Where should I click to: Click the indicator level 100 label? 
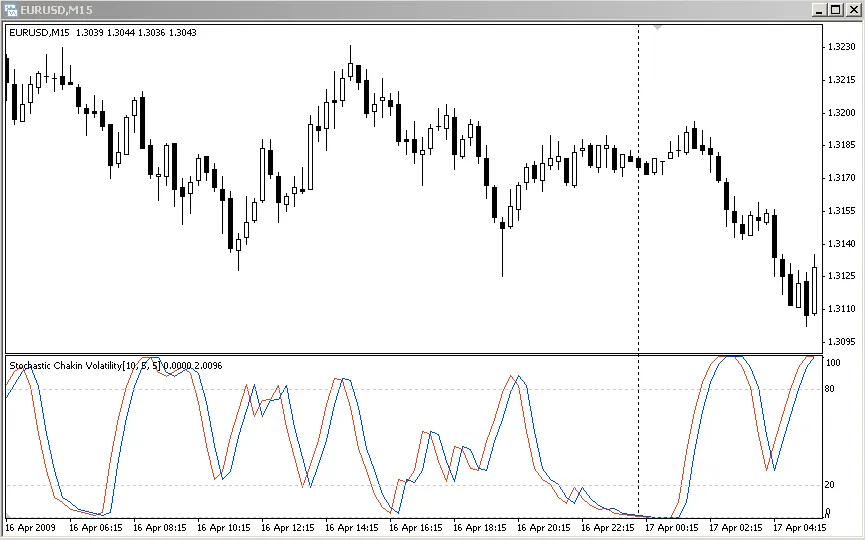[x=834, y=362]
